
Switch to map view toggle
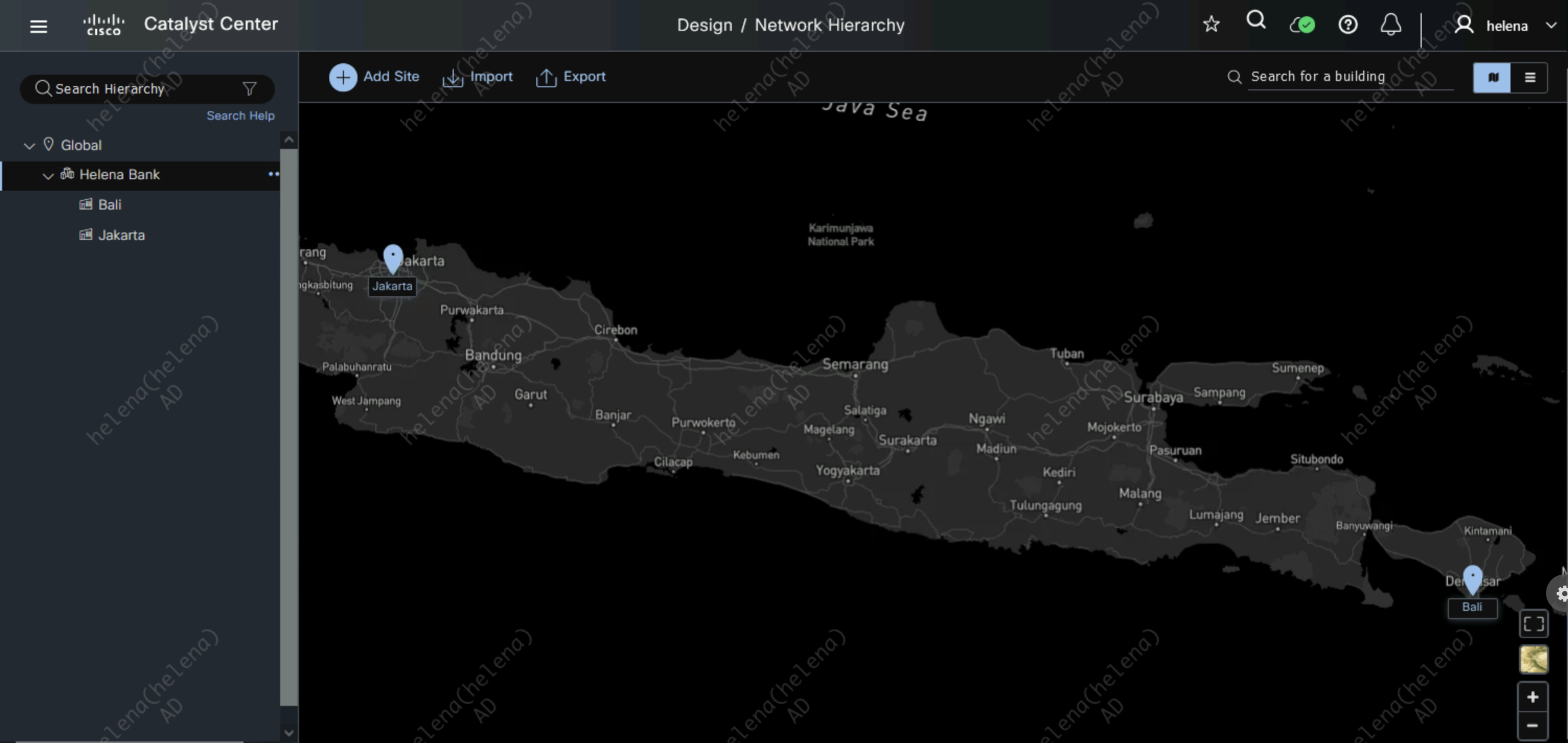pos(1492,77)
